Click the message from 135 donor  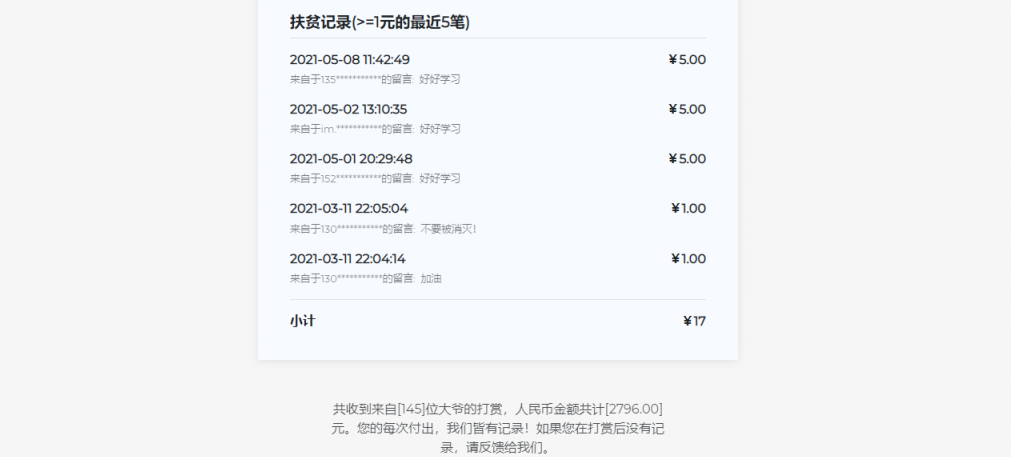coord(375,79)
